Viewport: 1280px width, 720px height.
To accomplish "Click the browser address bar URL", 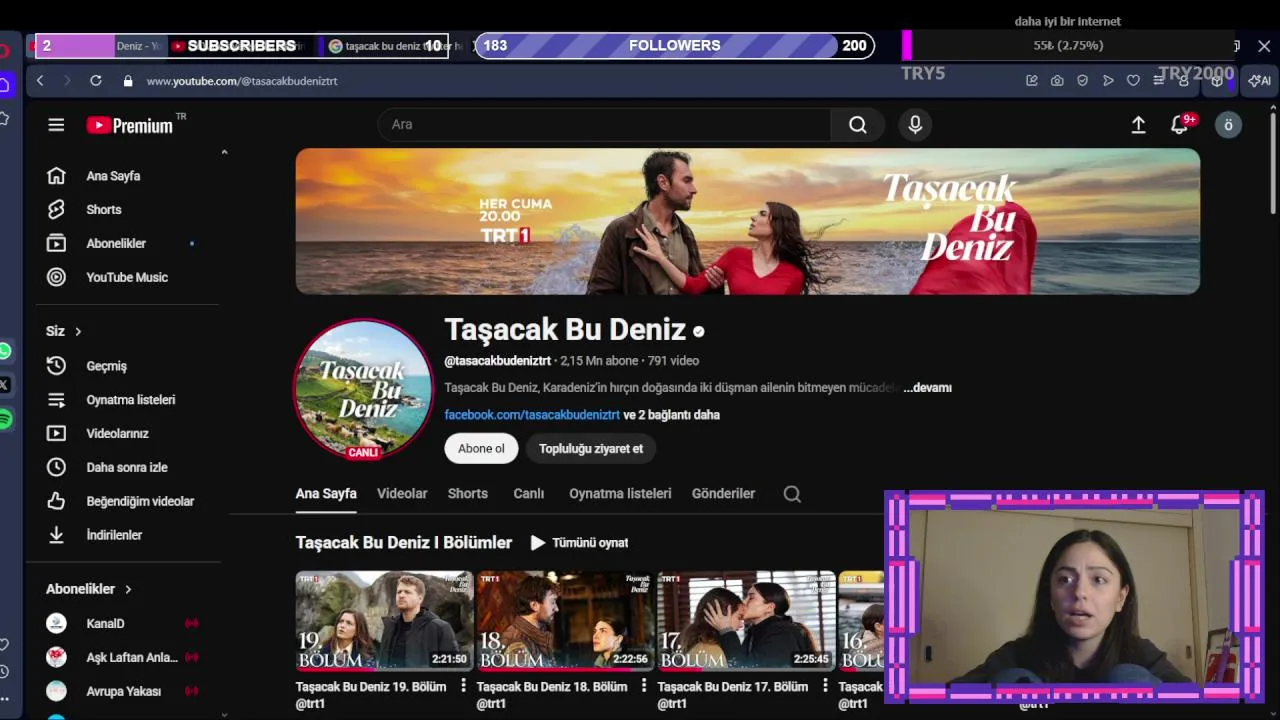I will tap(242, 81).
